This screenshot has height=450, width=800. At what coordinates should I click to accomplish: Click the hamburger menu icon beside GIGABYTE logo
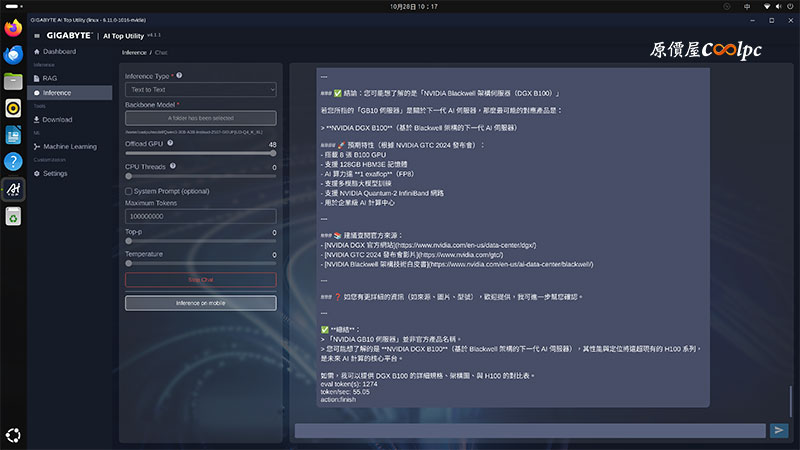[x=37, y=35]
